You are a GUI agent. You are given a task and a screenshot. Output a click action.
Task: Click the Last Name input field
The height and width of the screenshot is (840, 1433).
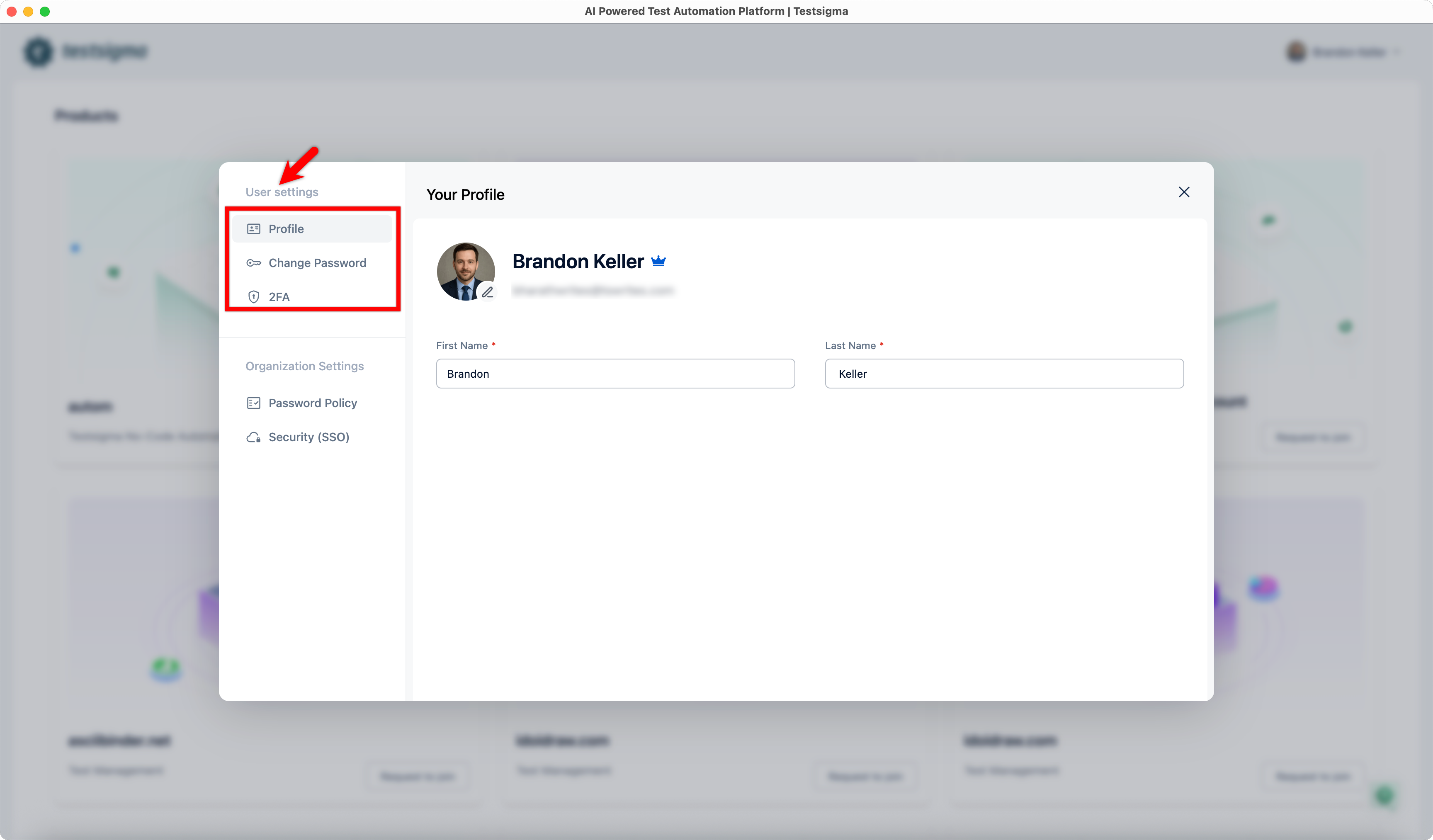coord(1004,374)
